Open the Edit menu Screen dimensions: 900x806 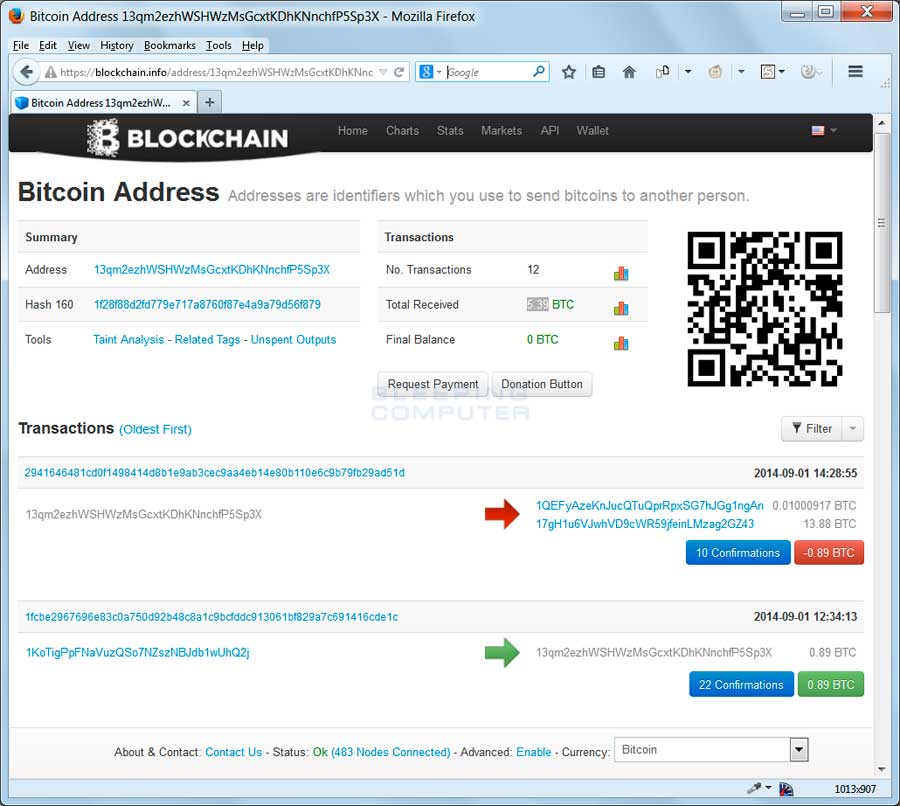coord(48,45)
